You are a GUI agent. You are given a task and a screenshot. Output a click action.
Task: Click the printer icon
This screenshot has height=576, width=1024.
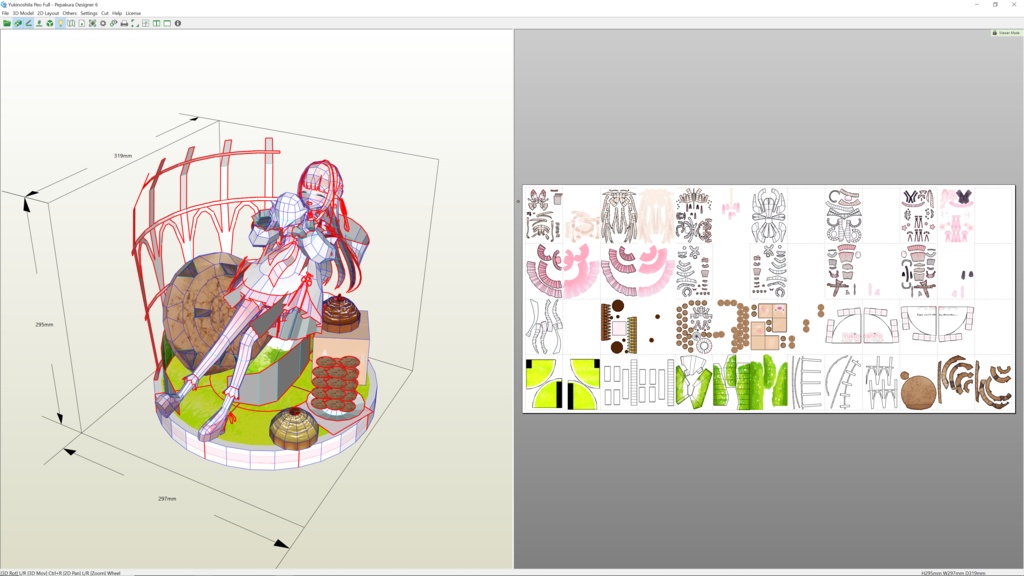(x=124, y=24)
